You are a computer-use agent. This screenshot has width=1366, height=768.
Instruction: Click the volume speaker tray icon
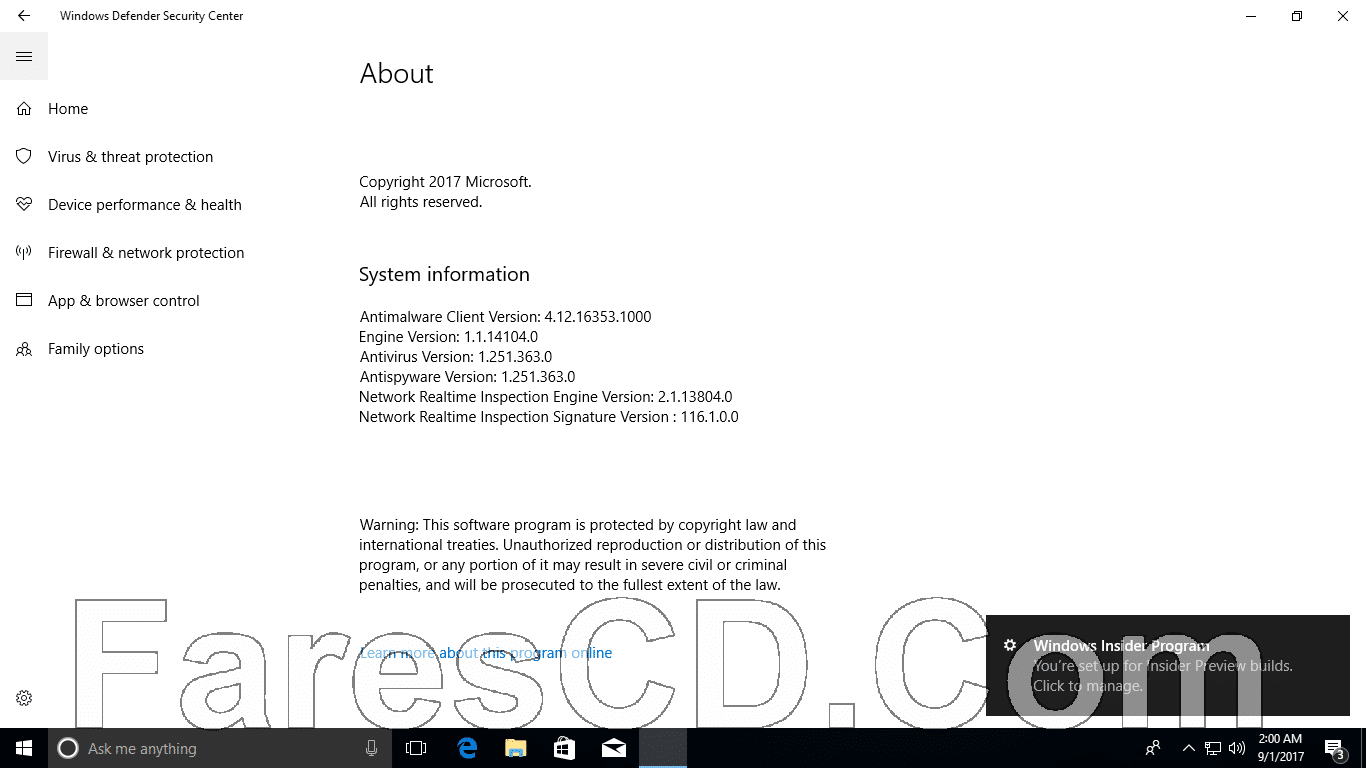(1238, 748)
